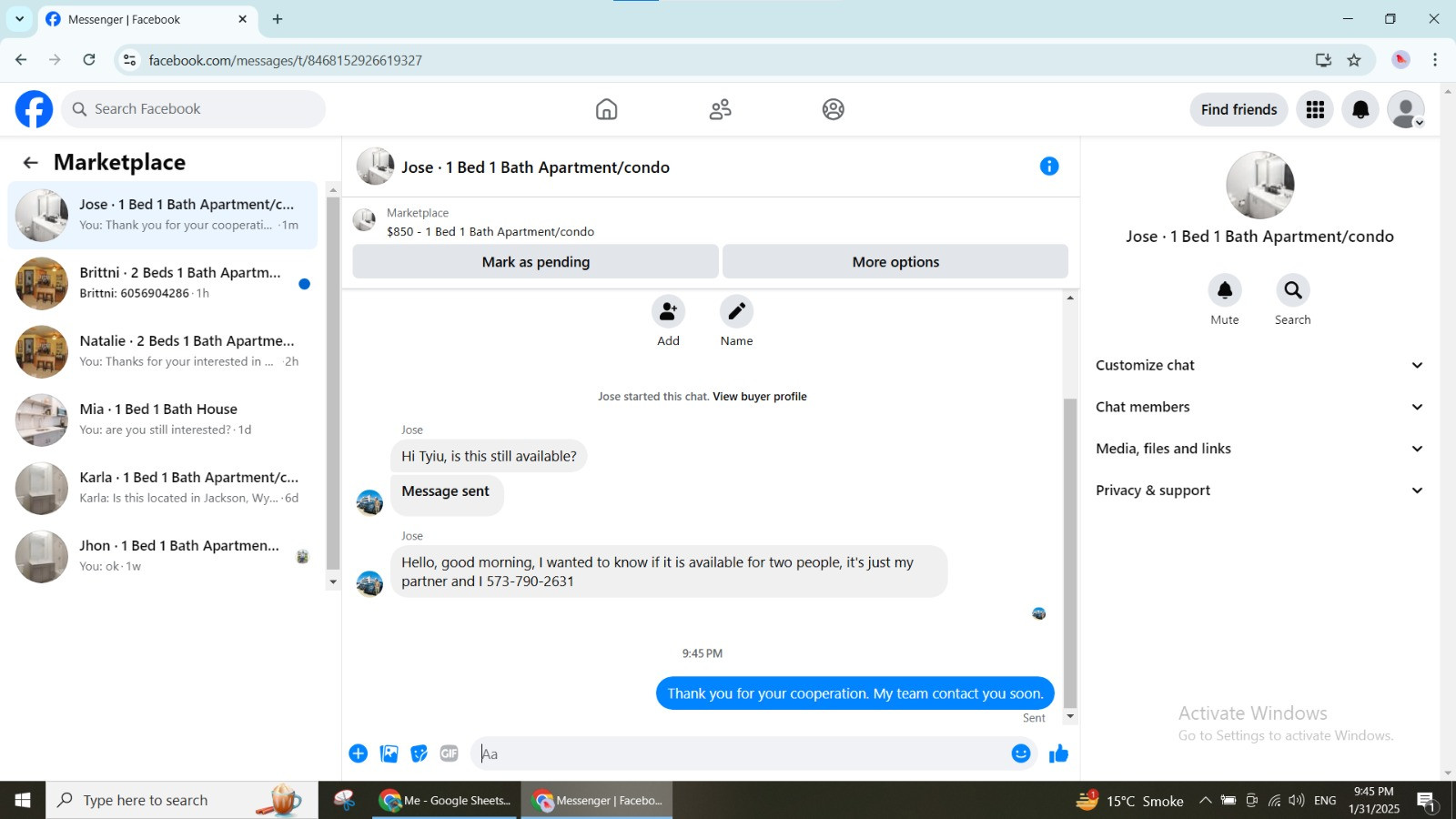The image size is (1456, 819).
Task: Click the chat message area scrollbar
Action: tap(1070, 551)
